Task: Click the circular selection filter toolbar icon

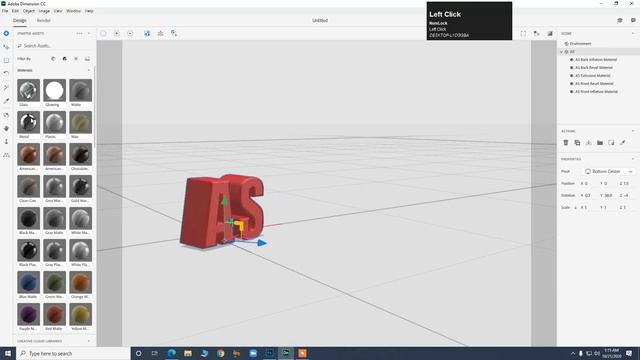Action: tap(103, 33)
